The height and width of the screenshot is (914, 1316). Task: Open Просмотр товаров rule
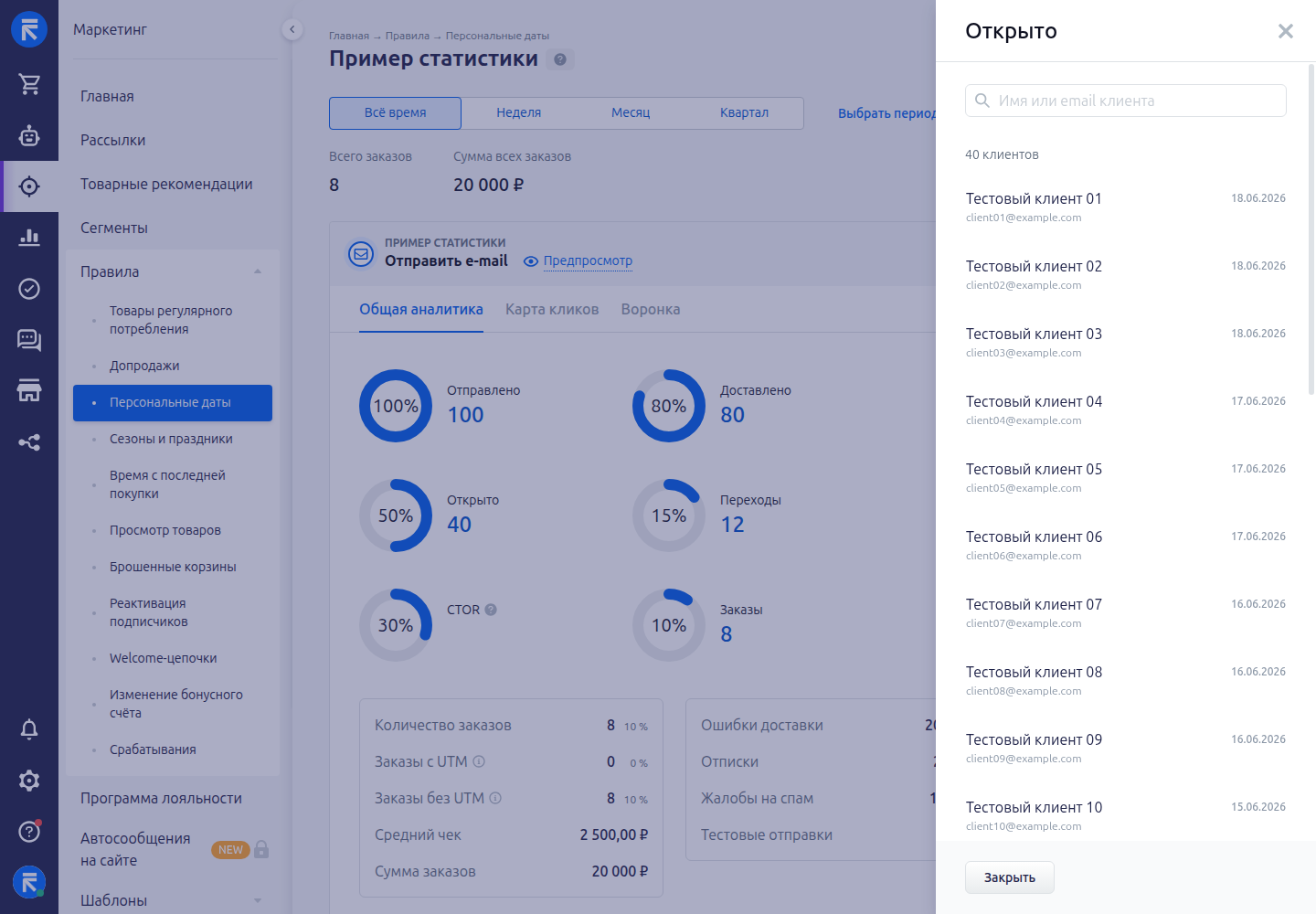click(x=165, y=530)
